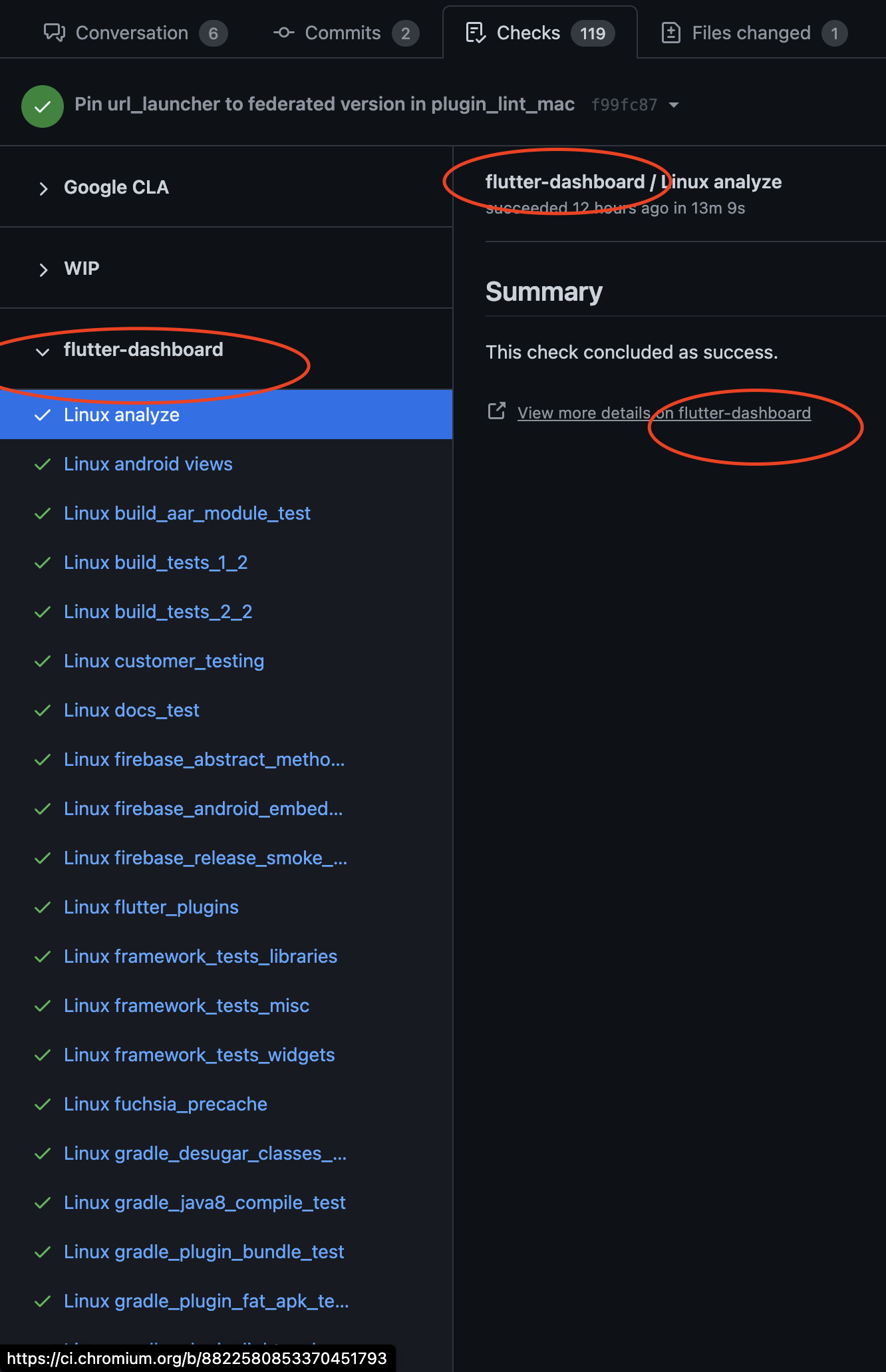Select the Linux analyze check
Viewport: 886px width, 1372px height.
121,415
